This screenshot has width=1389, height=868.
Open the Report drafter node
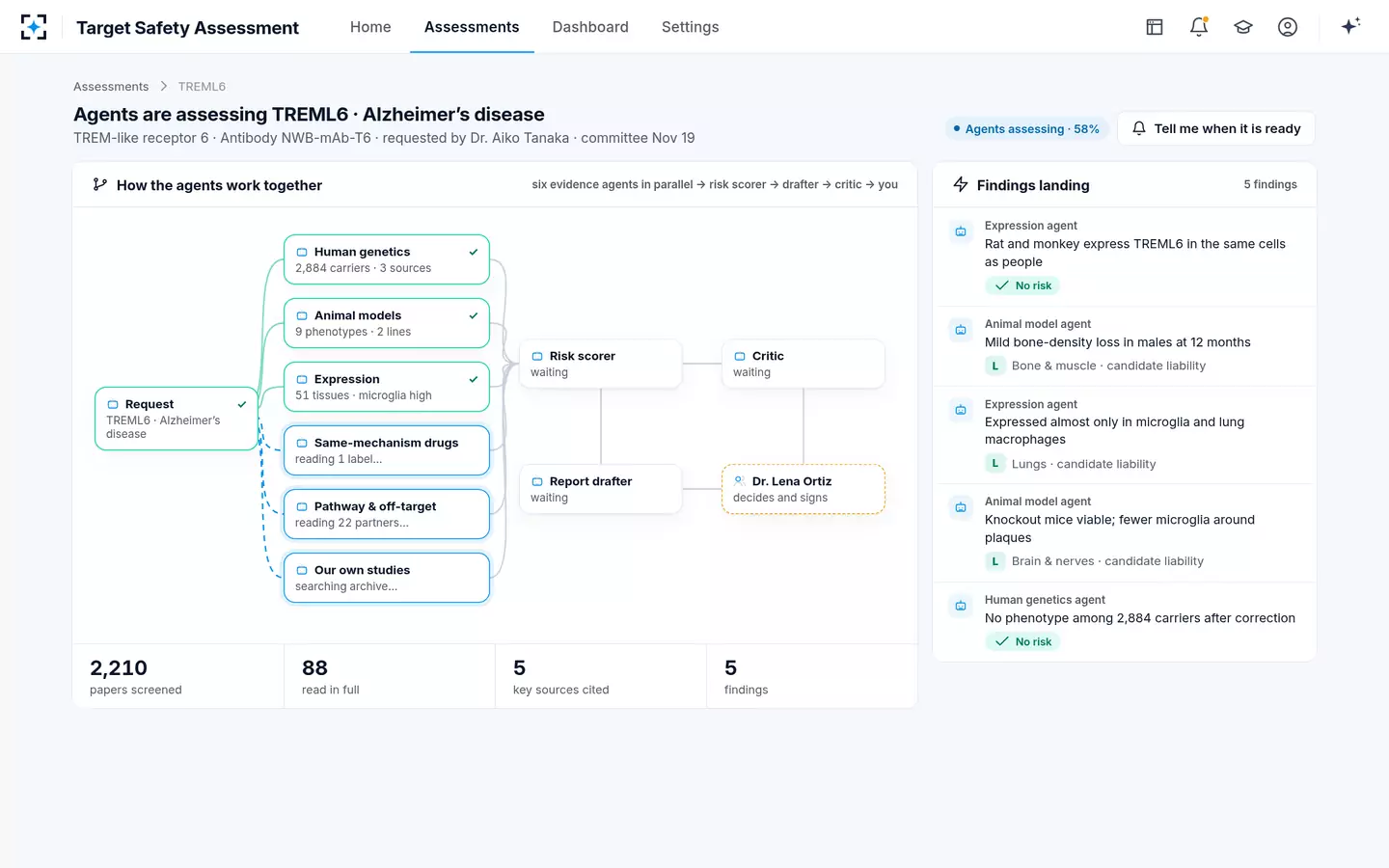600,489
